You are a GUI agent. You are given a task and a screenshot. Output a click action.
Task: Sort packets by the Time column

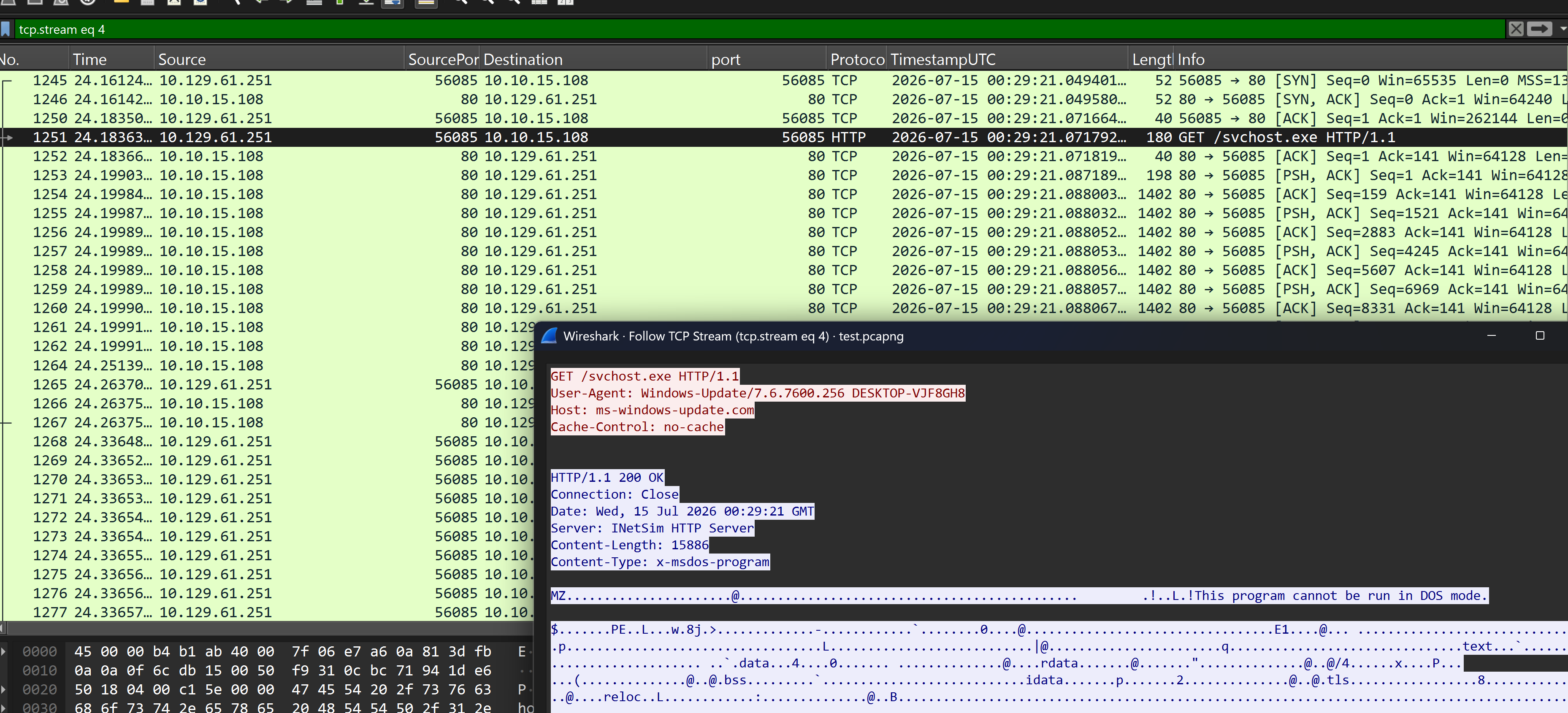click(x=111, y=59)
